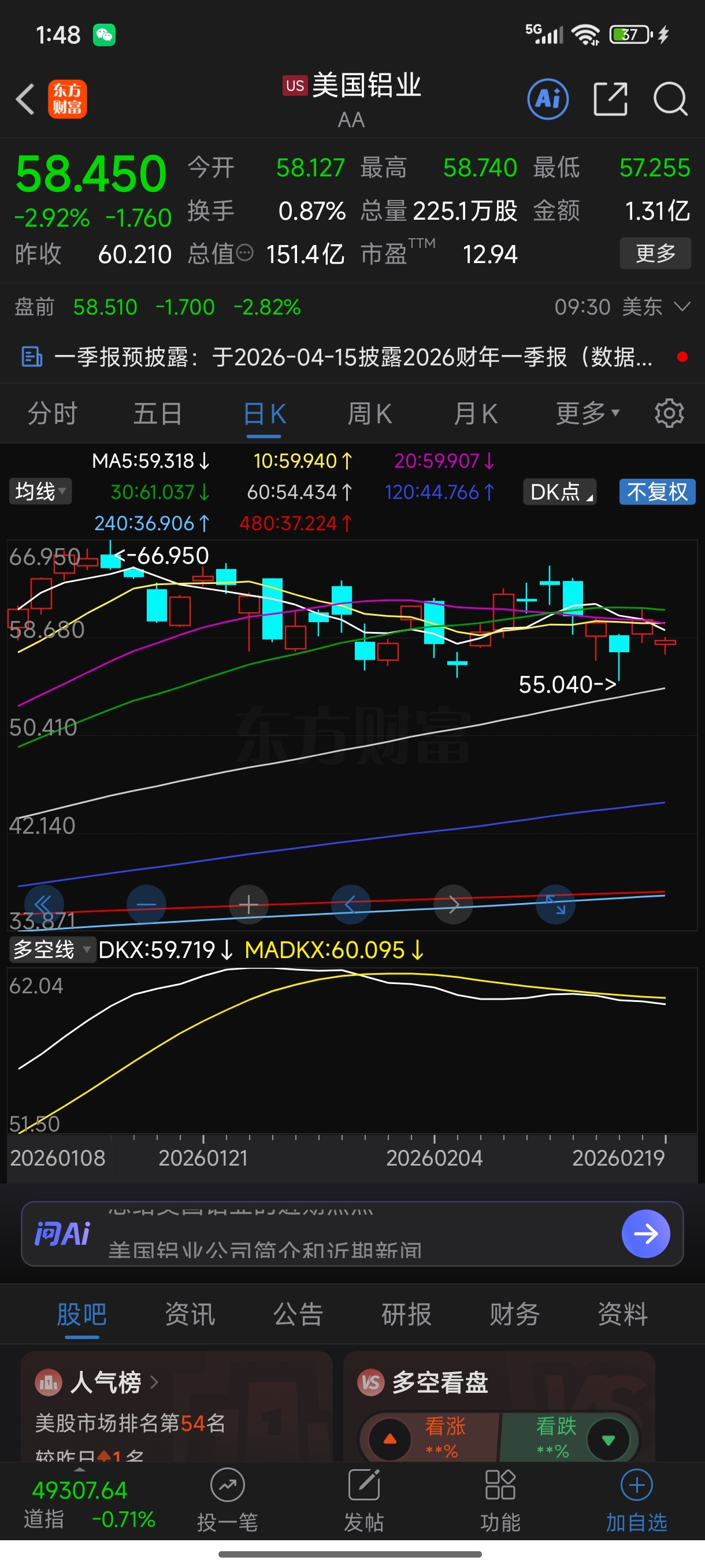
Task: Move chart left with left arrow
Action: coord(350,904)
